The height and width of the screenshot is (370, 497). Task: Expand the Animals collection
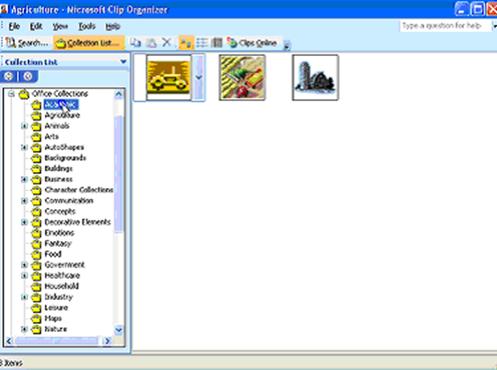point(24,126)
